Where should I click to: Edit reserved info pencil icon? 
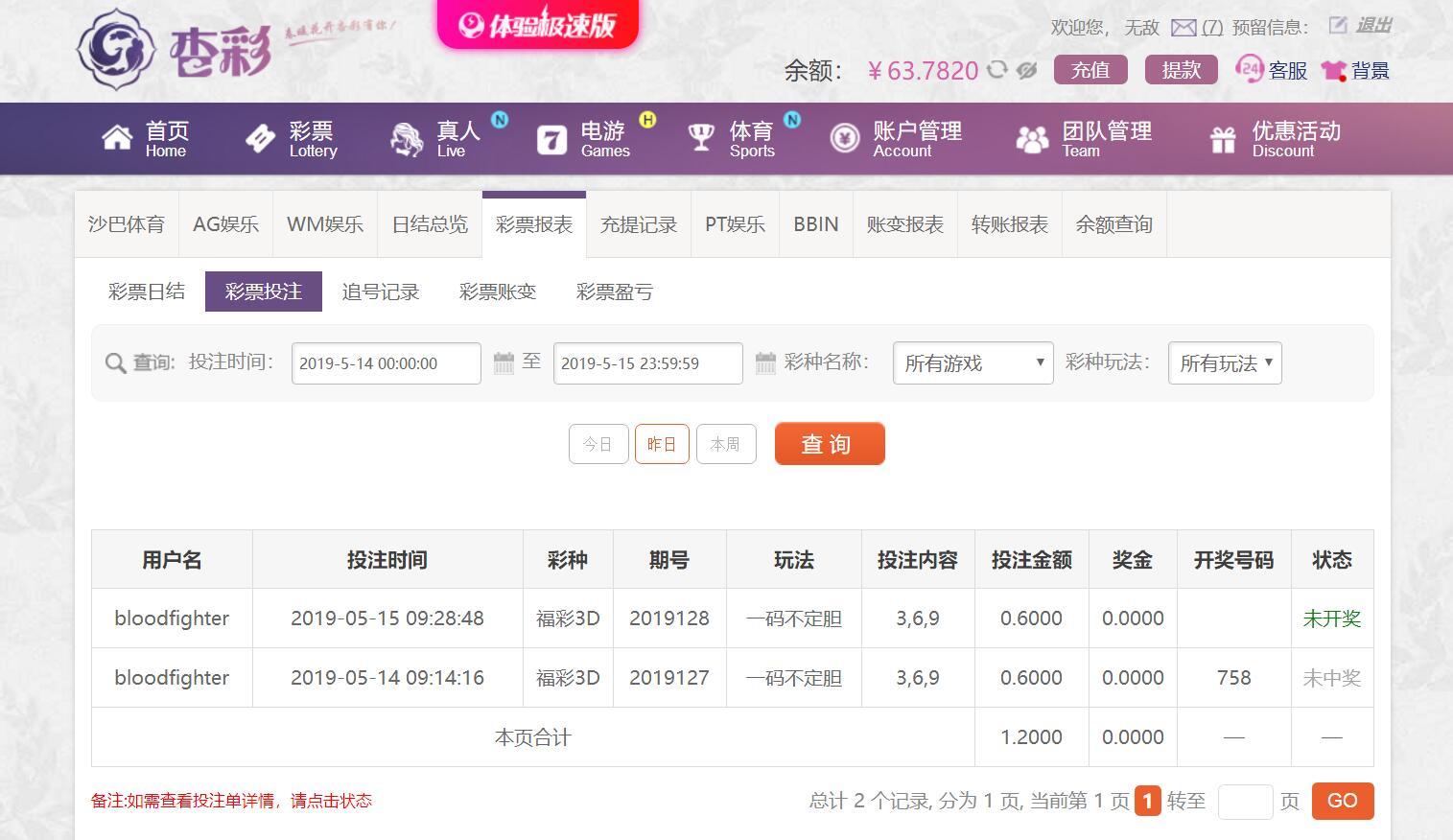[1338, 26]
